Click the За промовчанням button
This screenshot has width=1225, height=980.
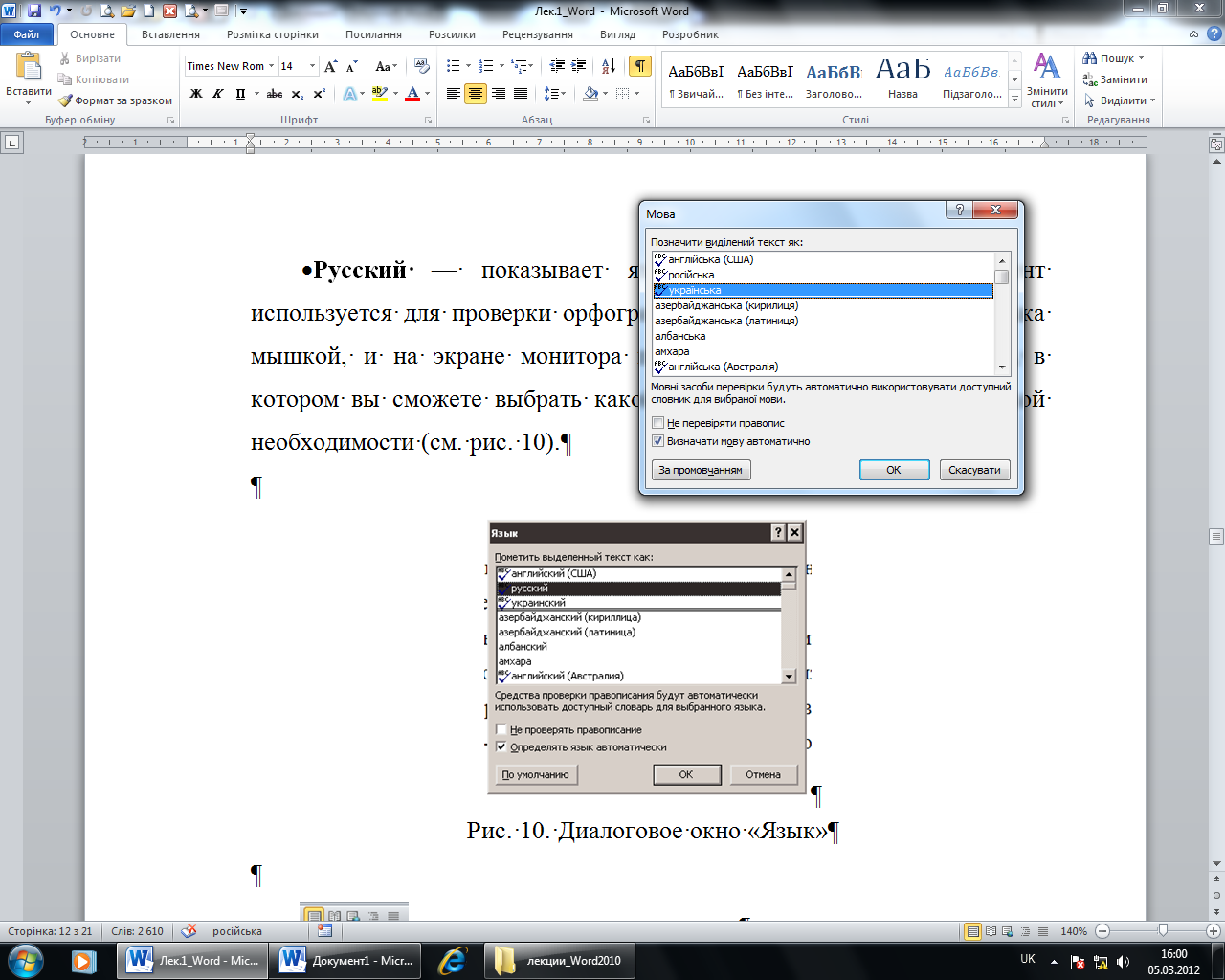[x=701, y=470]
